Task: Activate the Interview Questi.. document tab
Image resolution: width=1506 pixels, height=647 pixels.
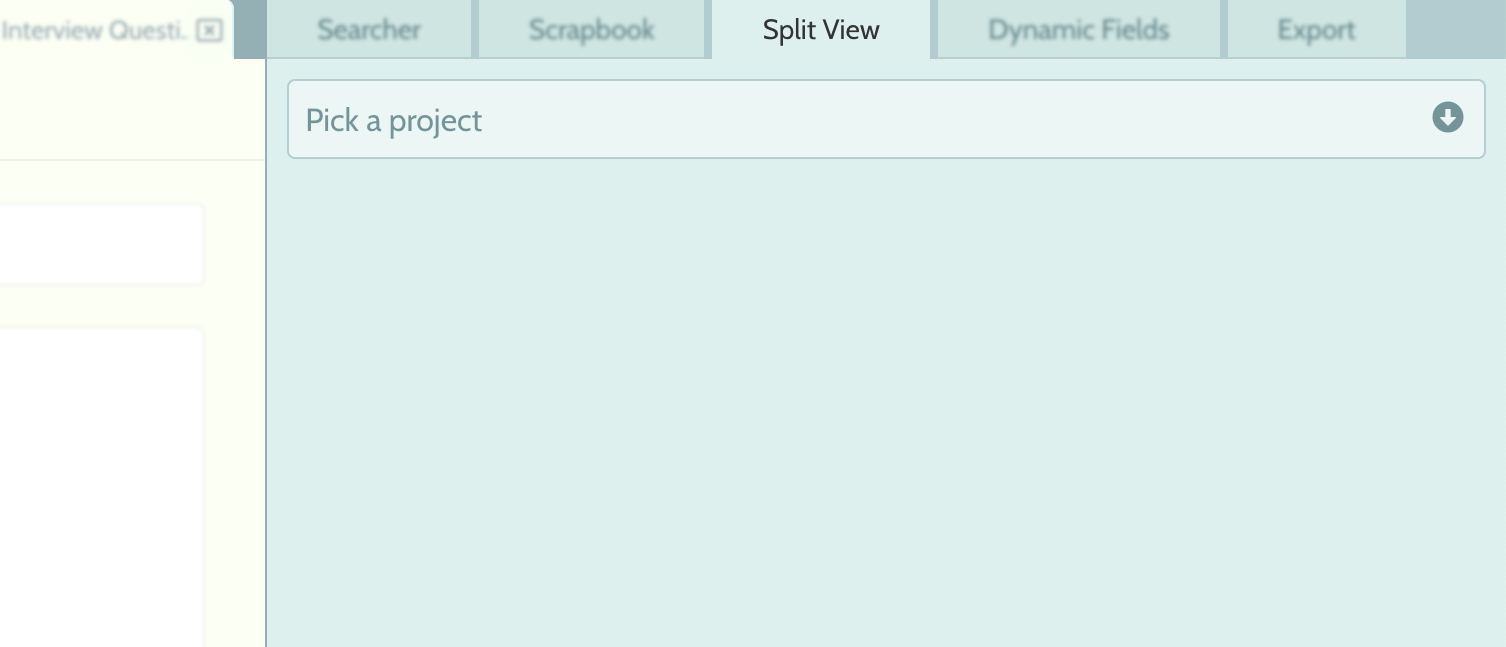Action: tap(94, 31)
